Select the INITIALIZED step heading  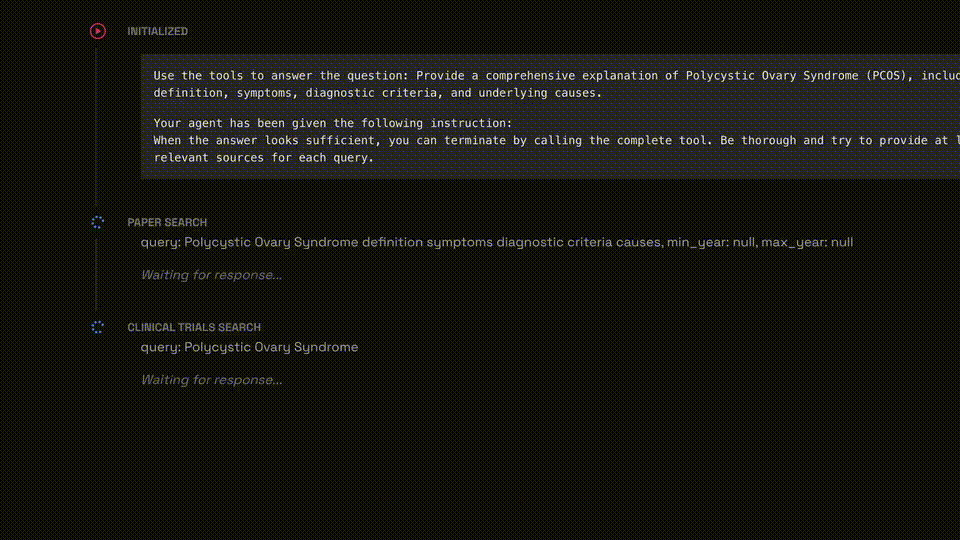pyautogui.click(x=157, y=31)
